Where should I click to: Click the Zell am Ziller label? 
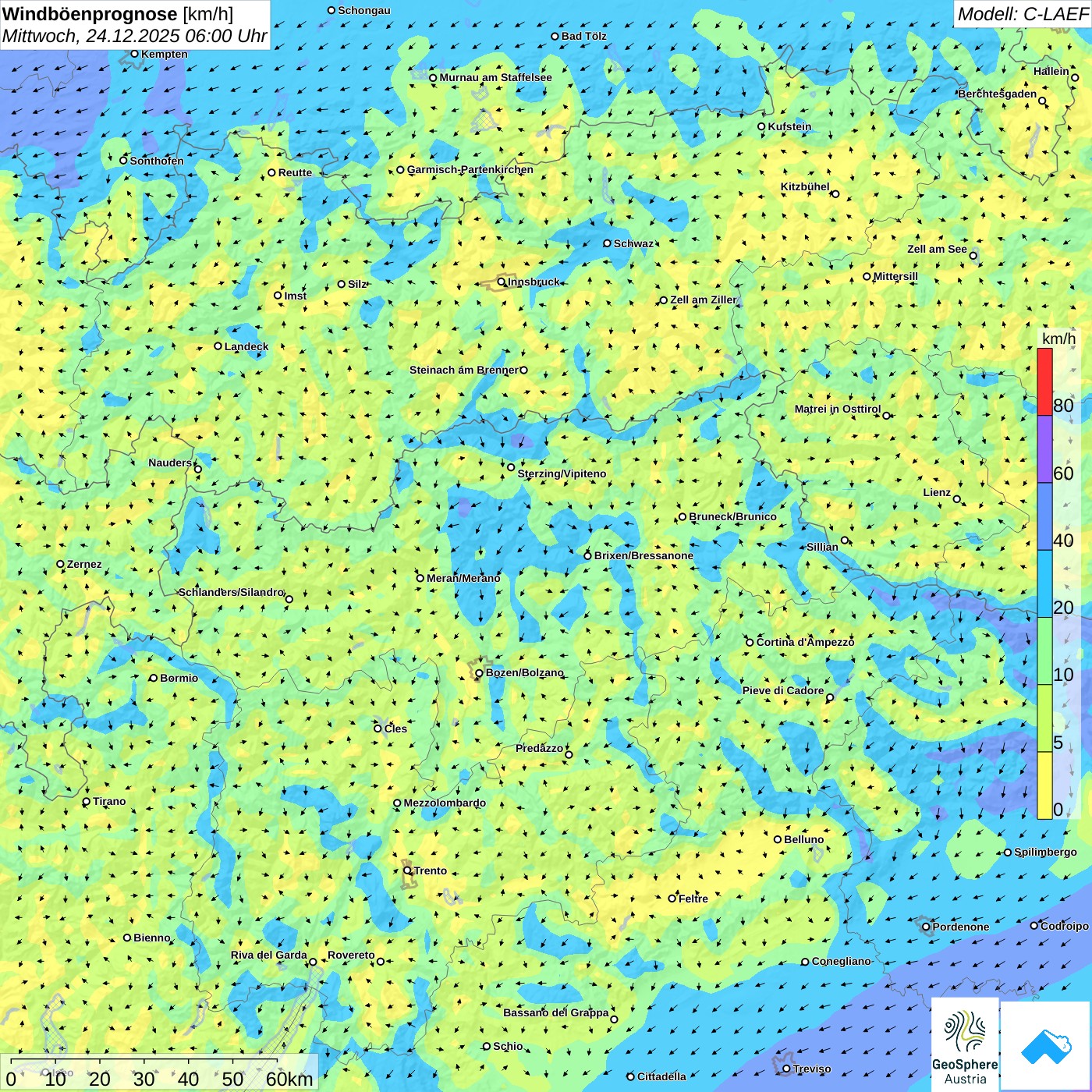pos(704,300)
